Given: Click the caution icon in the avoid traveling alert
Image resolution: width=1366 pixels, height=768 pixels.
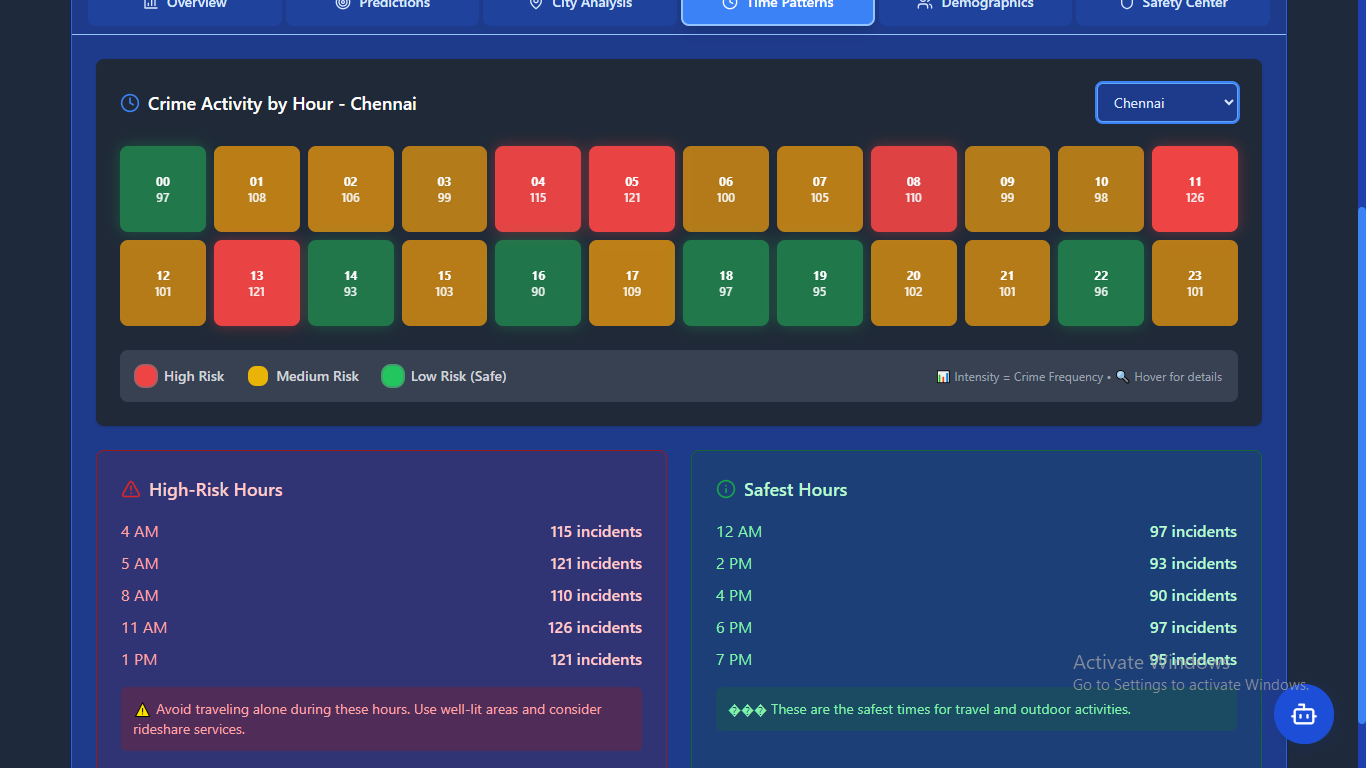Looking at the screenshot, I should pyautogui.click(x=142, y=710).
